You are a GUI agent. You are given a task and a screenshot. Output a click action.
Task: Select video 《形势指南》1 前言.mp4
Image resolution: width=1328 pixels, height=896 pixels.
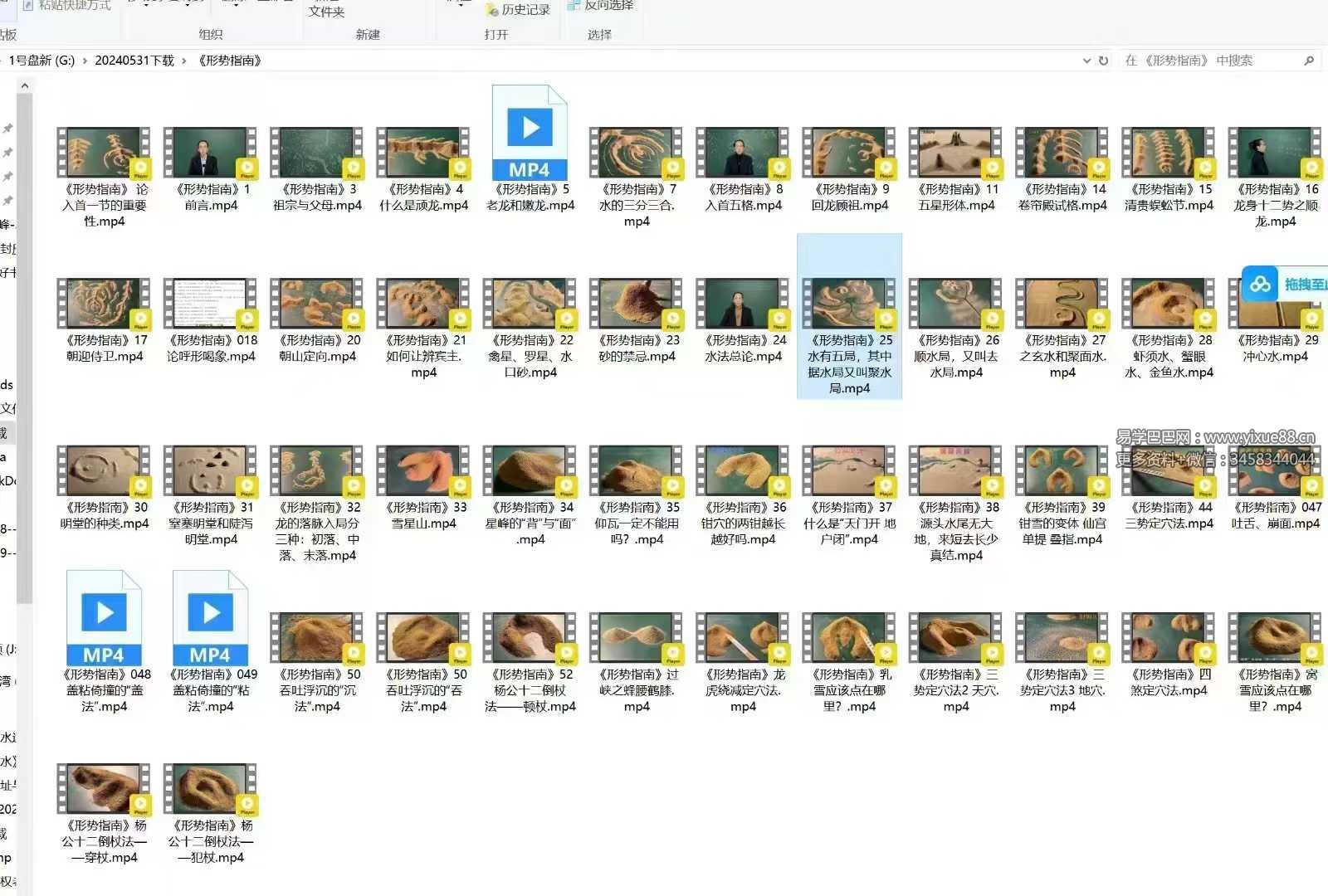pos(210,153)
